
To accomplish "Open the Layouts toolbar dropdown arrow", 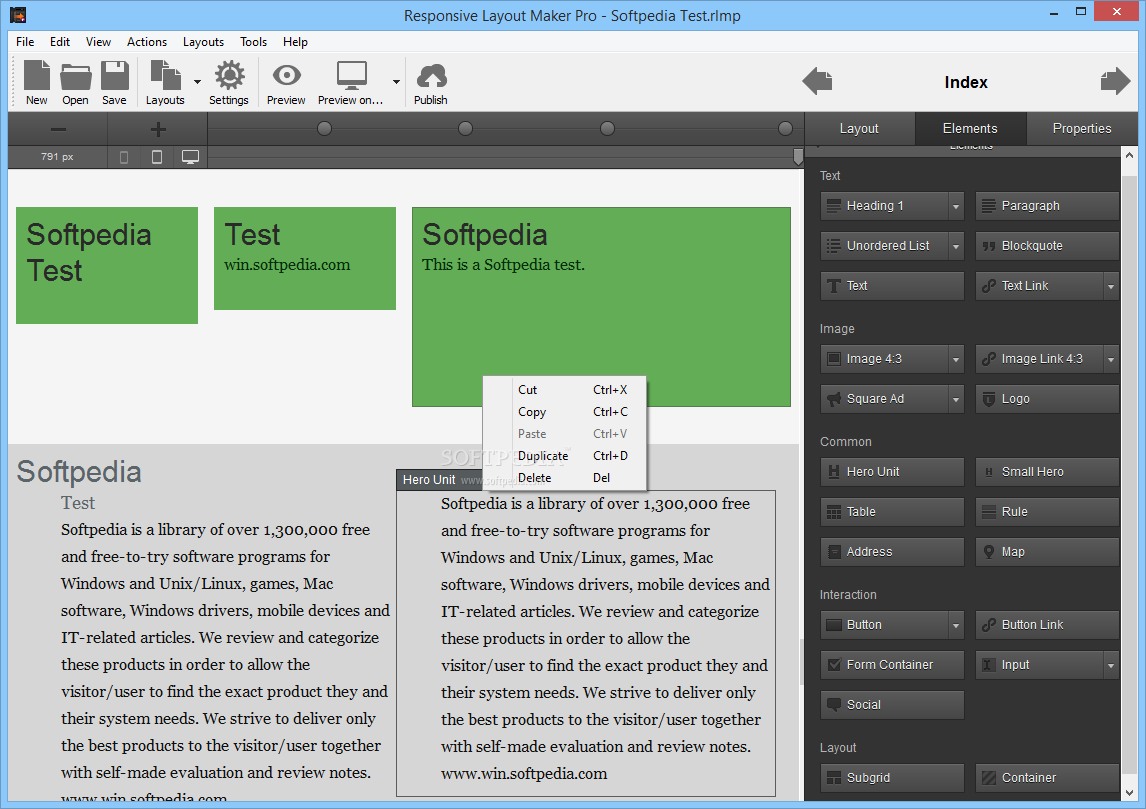I will [x=197, y=82].
